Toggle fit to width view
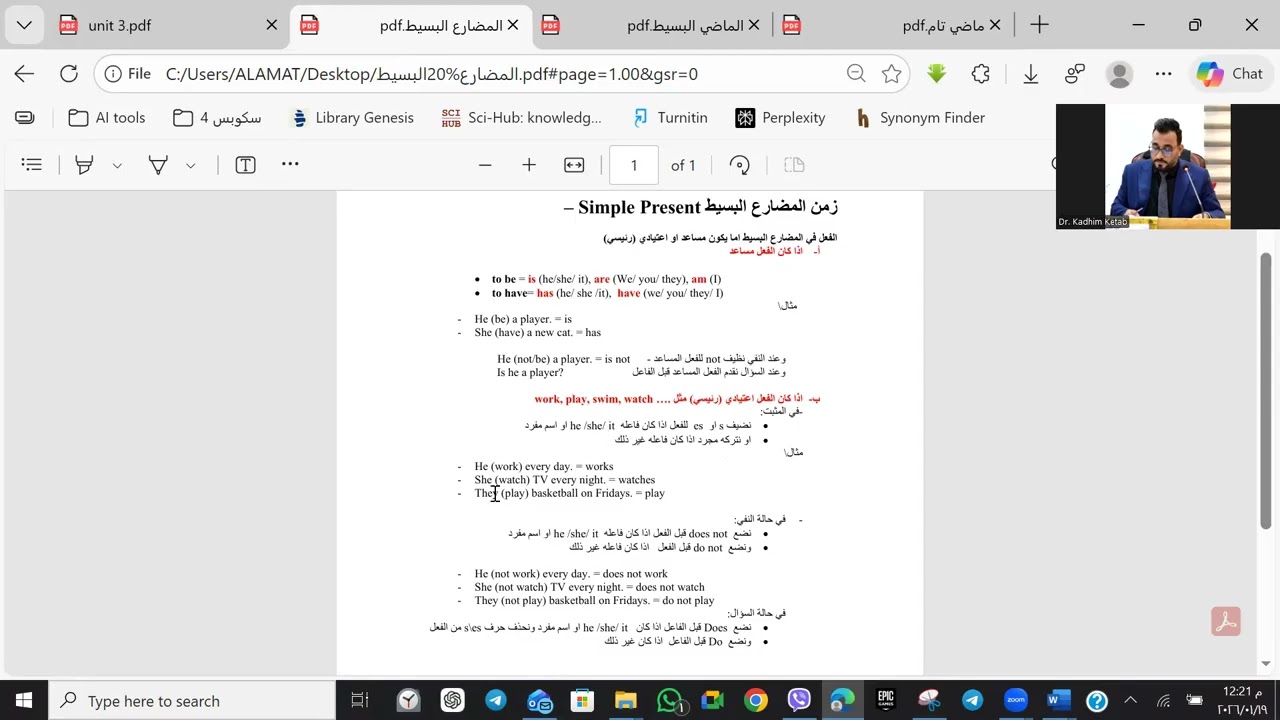1280x720 pixels. [574, 165]
